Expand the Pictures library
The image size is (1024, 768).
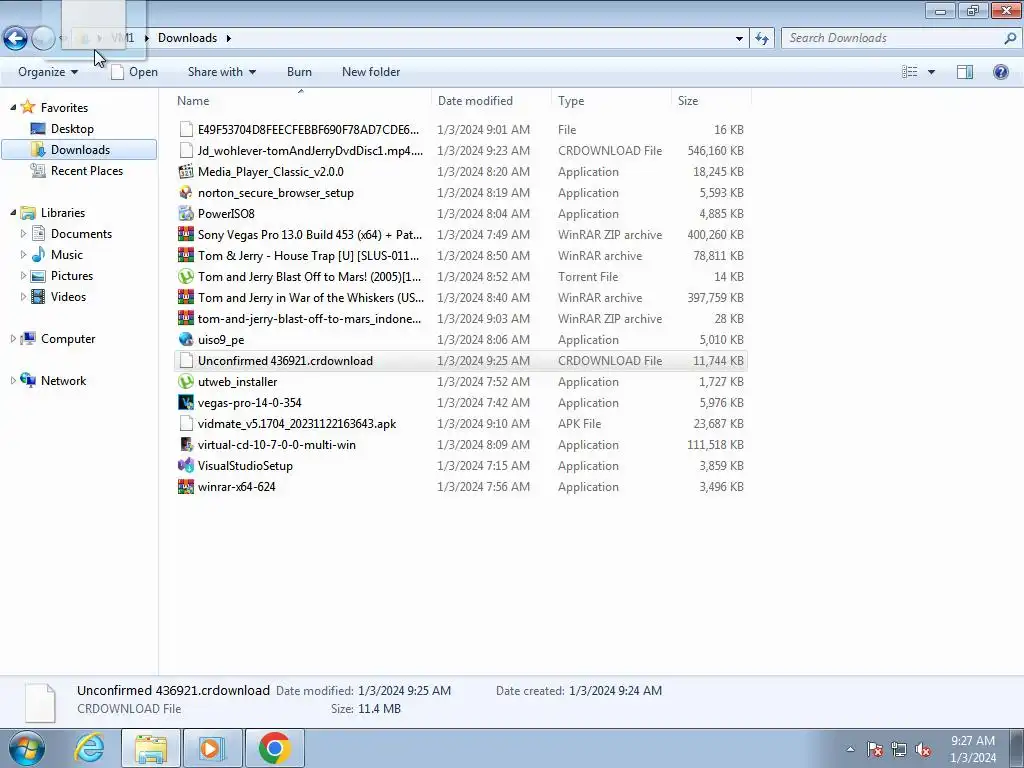(x=24, y=276)
